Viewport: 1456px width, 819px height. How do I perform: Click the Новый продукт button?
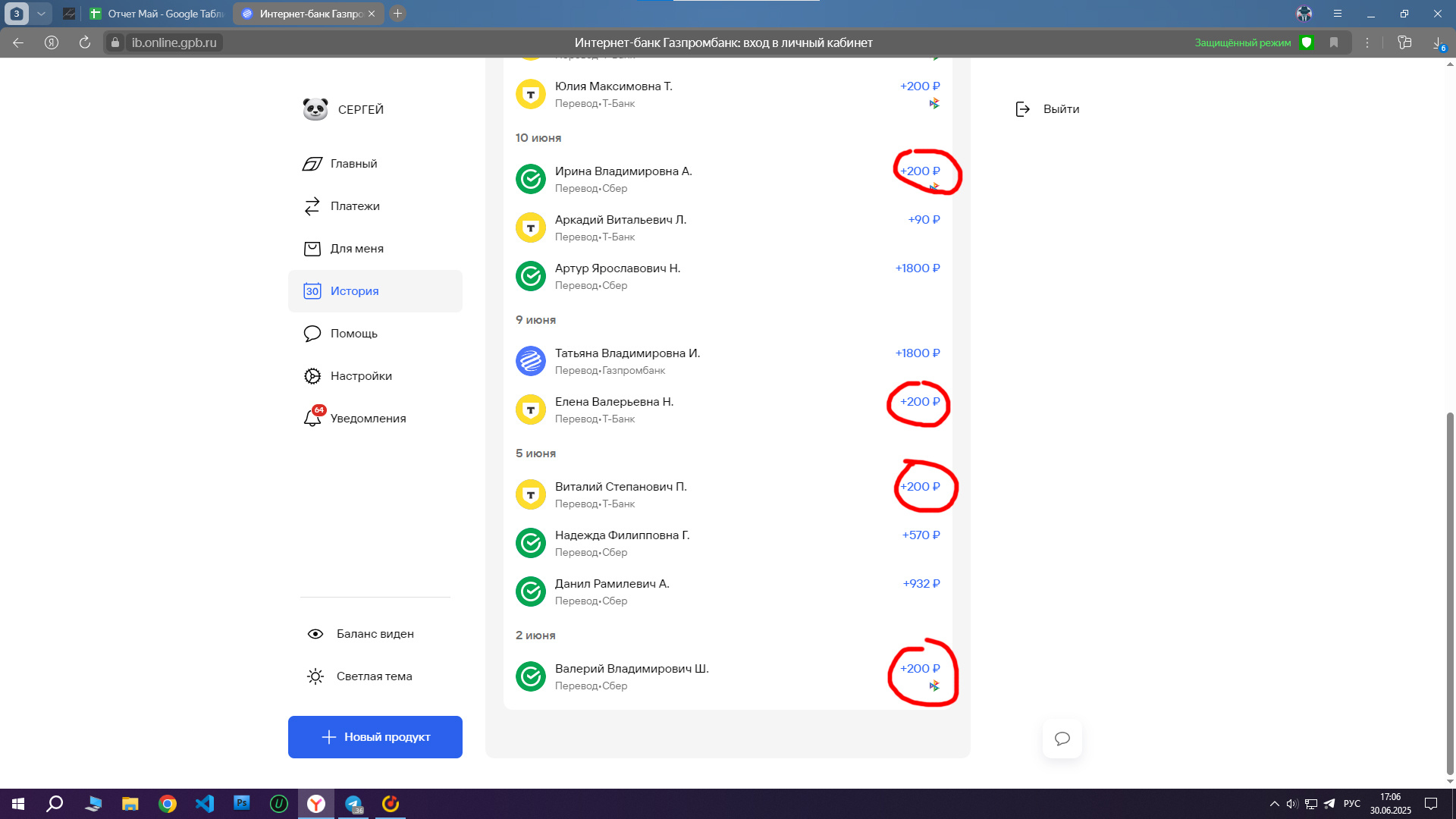tap(375, 737)
